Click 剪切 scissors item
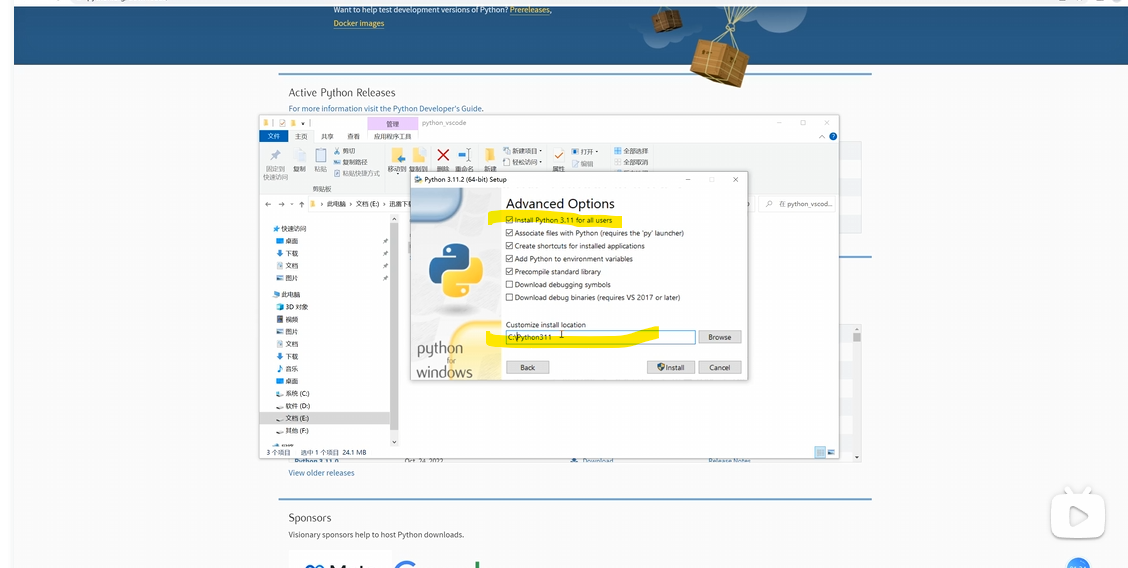Viewport: 1128px width, 568px height. point(344,151)
